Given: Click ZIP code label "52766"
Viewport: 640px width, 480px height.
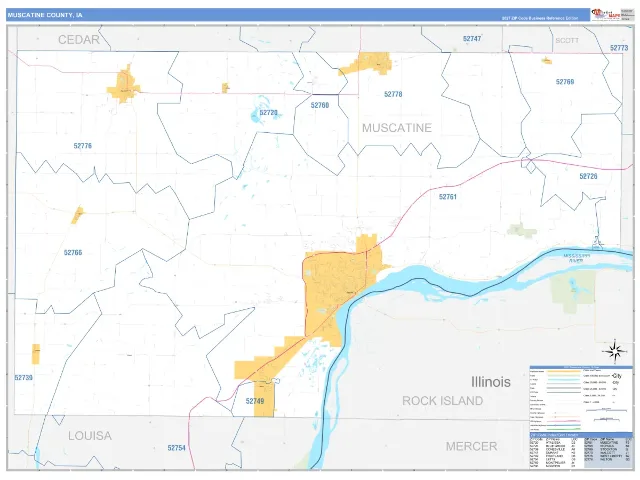Looking at the screenshot, I should 73,253.
